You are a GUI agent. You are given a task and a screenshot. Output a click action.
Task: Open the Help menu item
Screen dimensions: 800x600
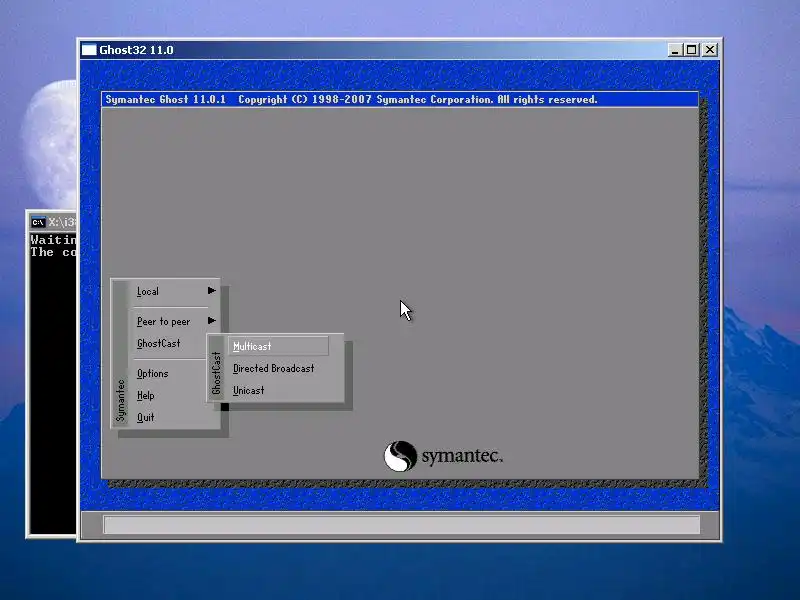tap(145, 395)
